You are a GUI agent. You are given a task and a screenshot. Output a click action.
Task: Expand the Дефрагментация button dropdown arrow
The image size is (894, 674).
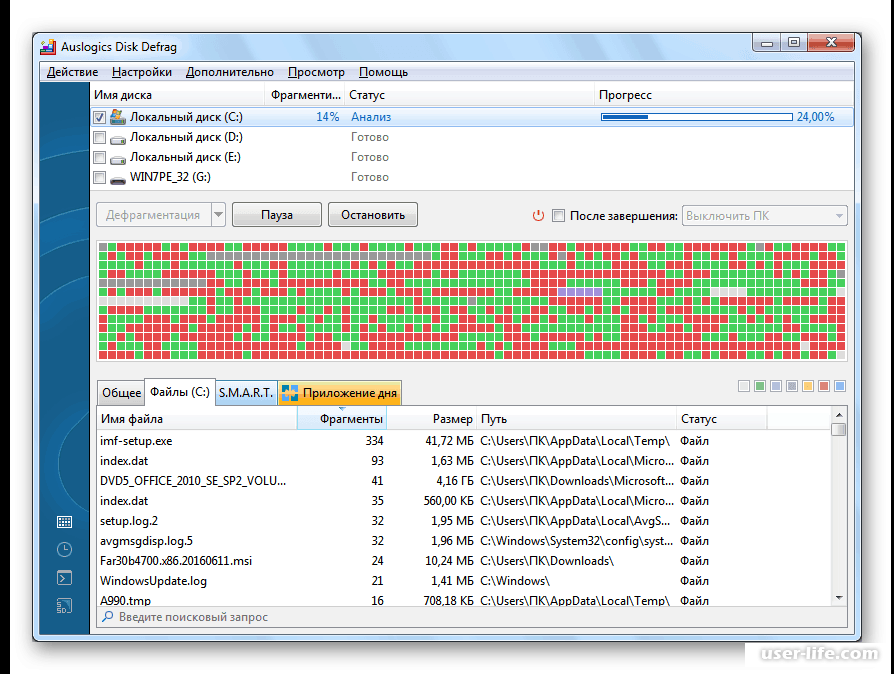click(218, 215)
